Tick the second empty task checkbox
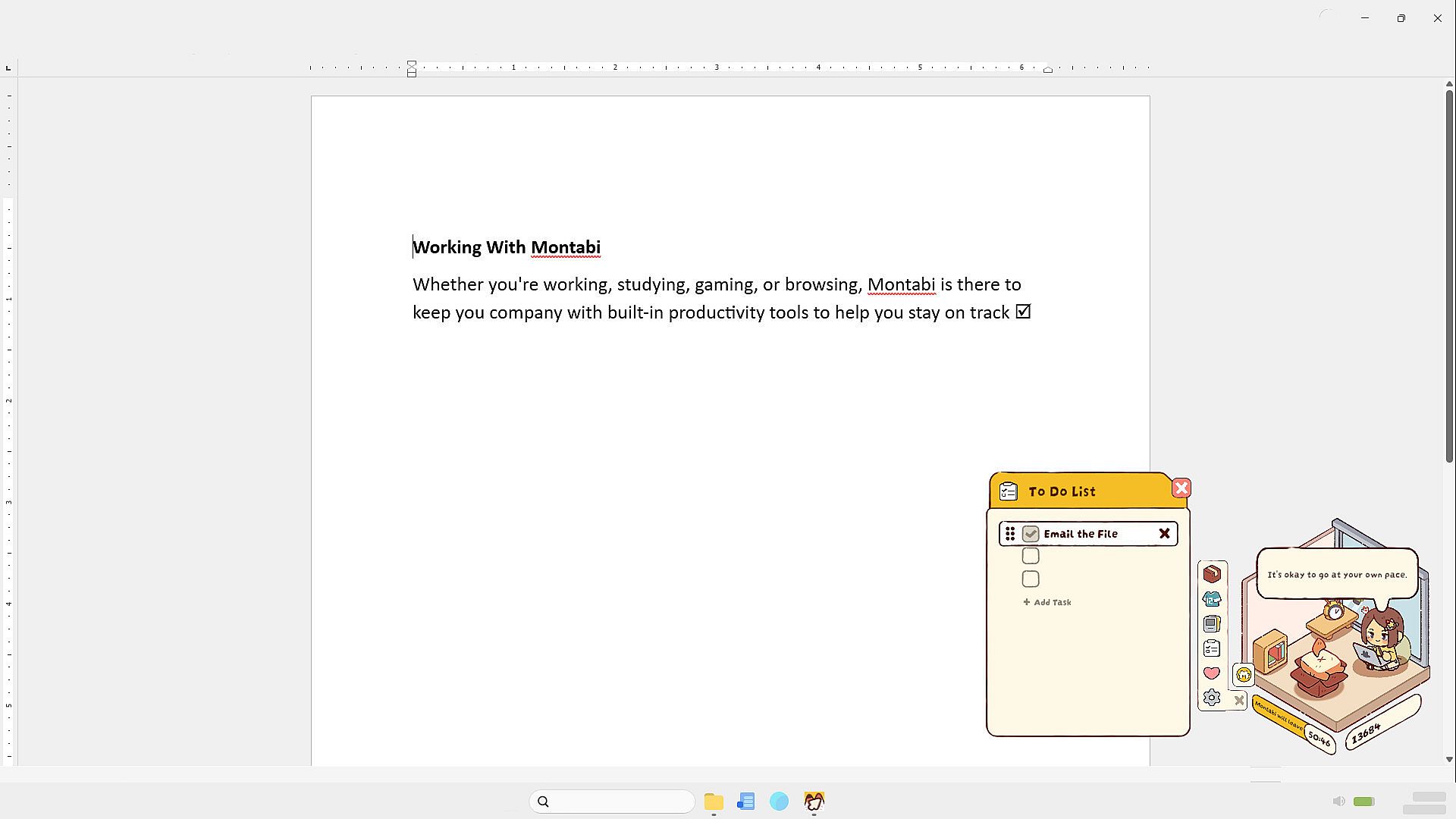The image size is (1456, 819). coord(1031,556)
